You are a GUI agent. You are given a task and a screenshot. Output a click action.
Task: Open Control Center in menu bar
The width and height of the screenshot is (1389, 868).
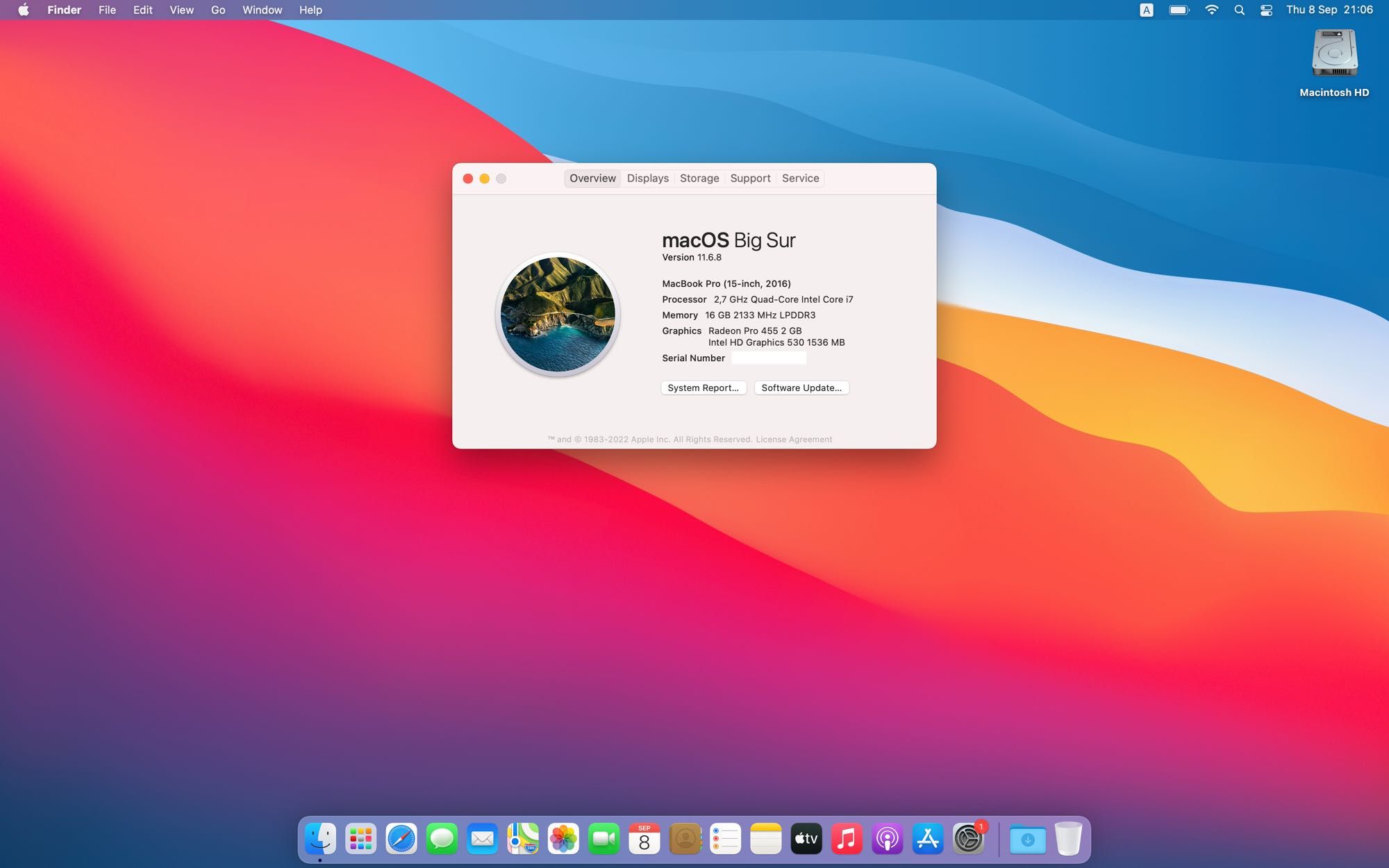pos(1266,10)
